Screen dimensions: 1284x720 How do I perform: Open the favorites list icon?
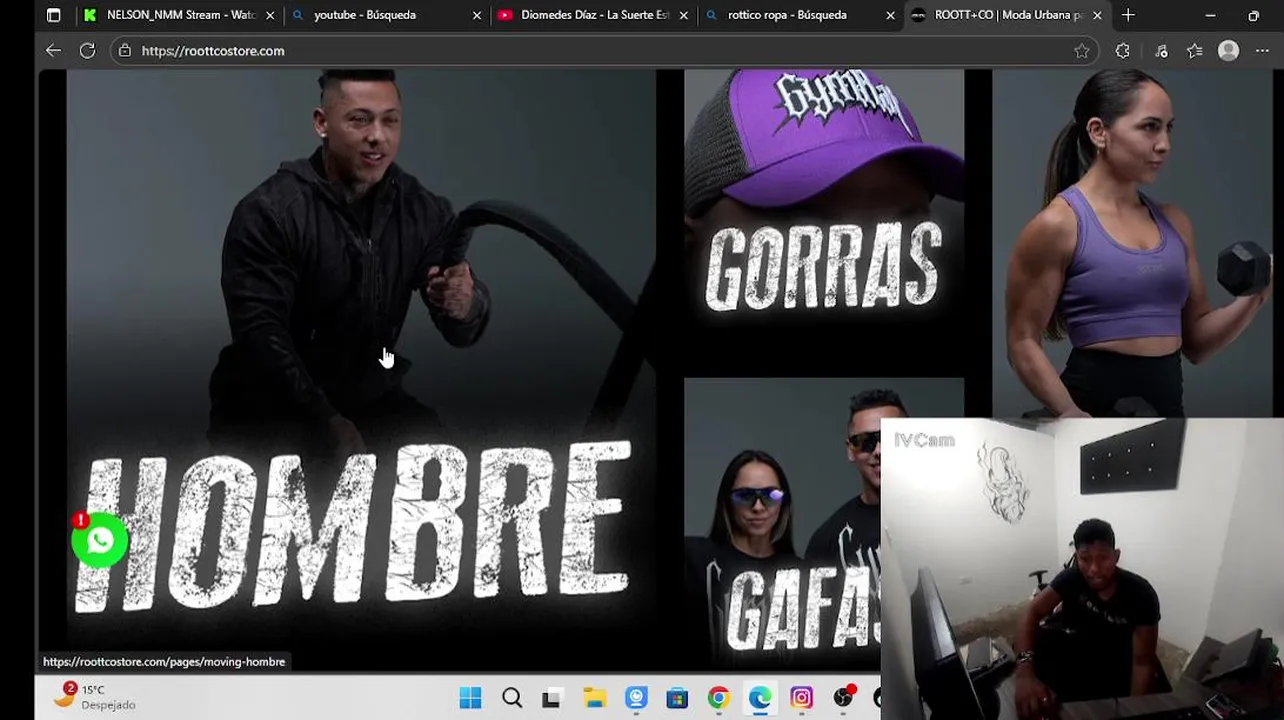1194,51
